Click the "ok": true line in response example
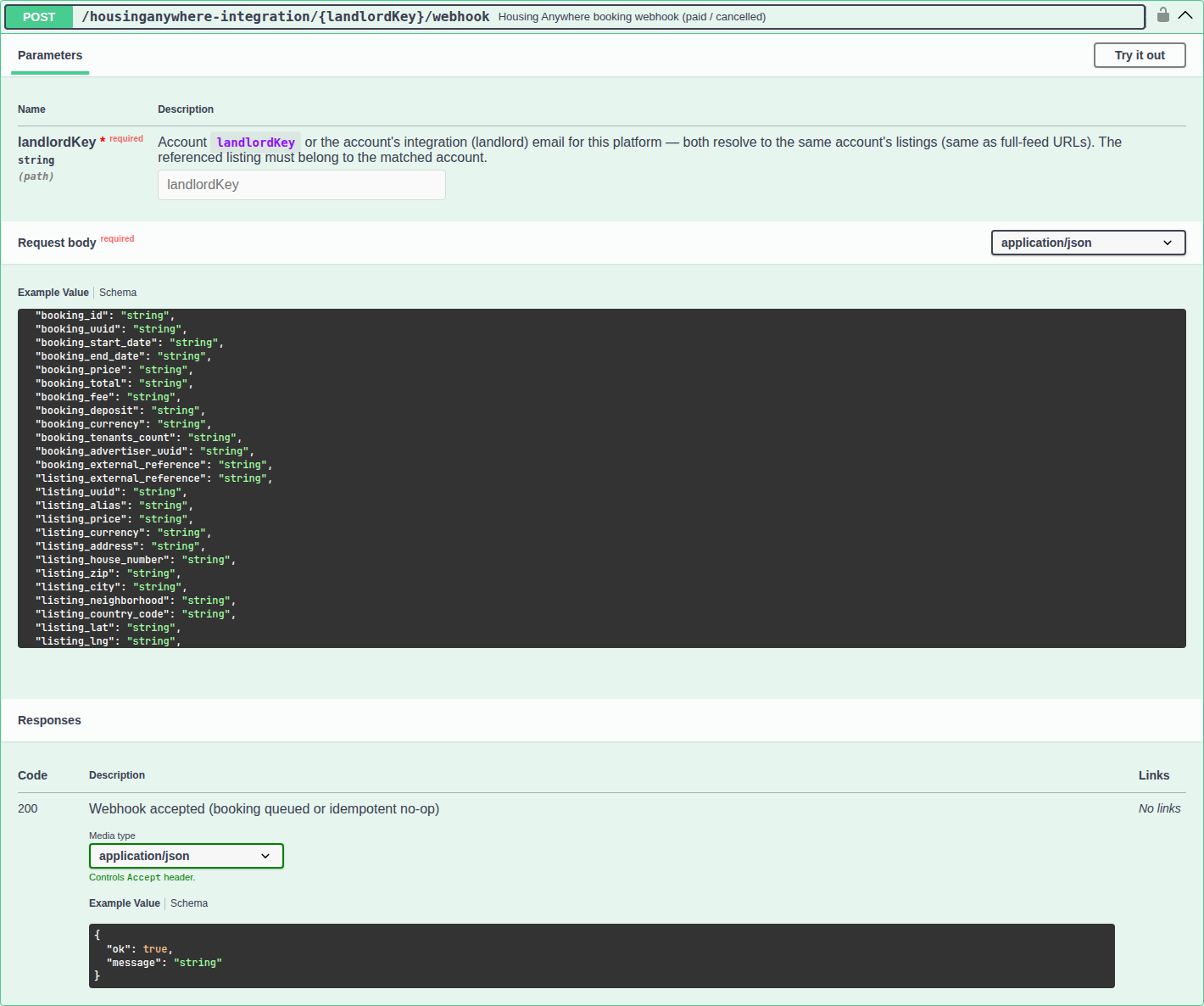The image size is (1204, 1006). coord(140,949)
